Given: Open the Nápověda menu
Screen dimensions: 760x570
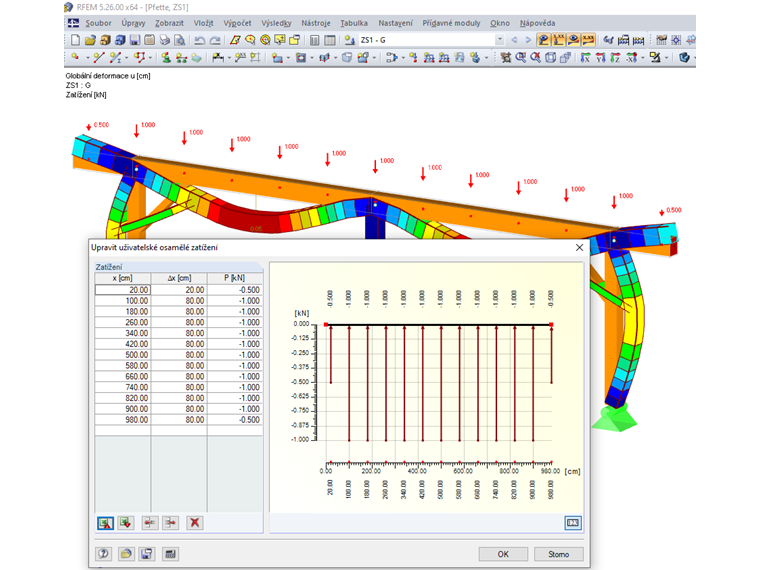Looking at the screenshot, I should [538, 23].
